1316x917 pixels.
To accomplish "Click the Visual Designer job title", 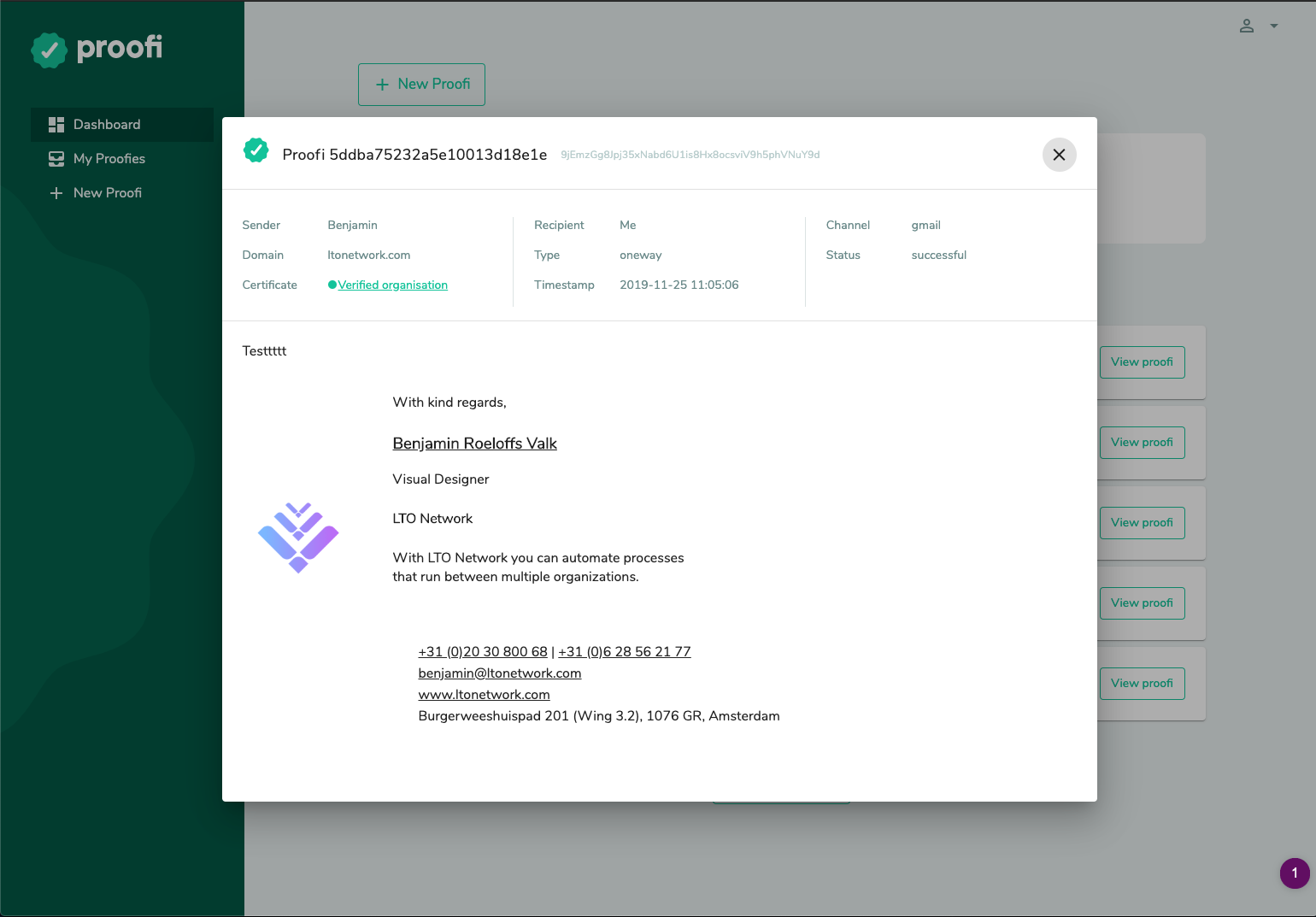I will 441,479.
